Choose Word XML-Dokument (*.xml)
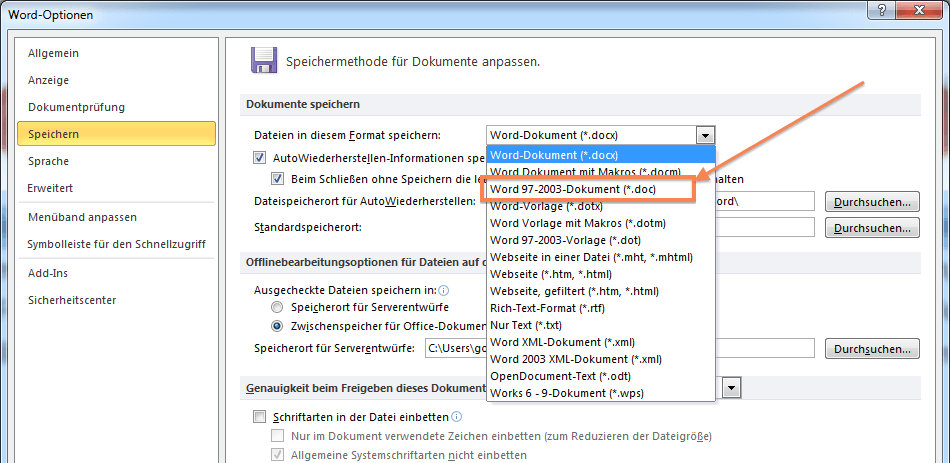 (601, 342)
